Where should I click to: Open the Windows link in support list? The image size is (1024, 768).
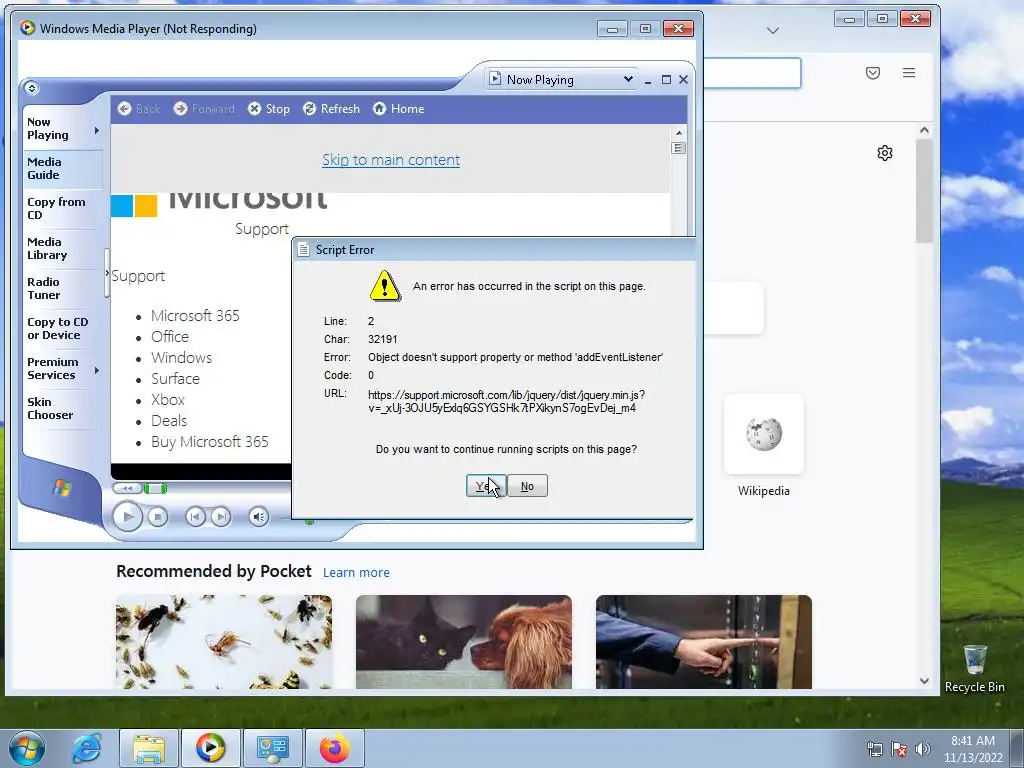click(x=182, y=357)
